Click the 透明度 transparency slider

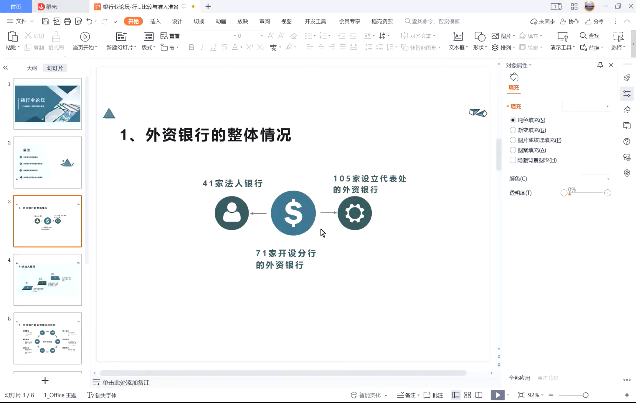[585, 192]
